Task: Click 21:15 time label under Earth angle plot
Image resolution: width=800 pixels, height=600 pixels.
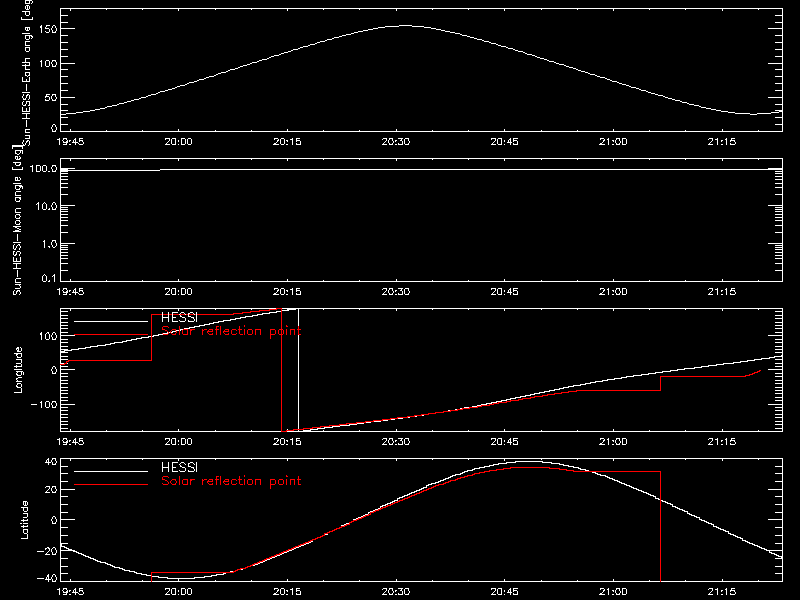Action: coord(721,141)
